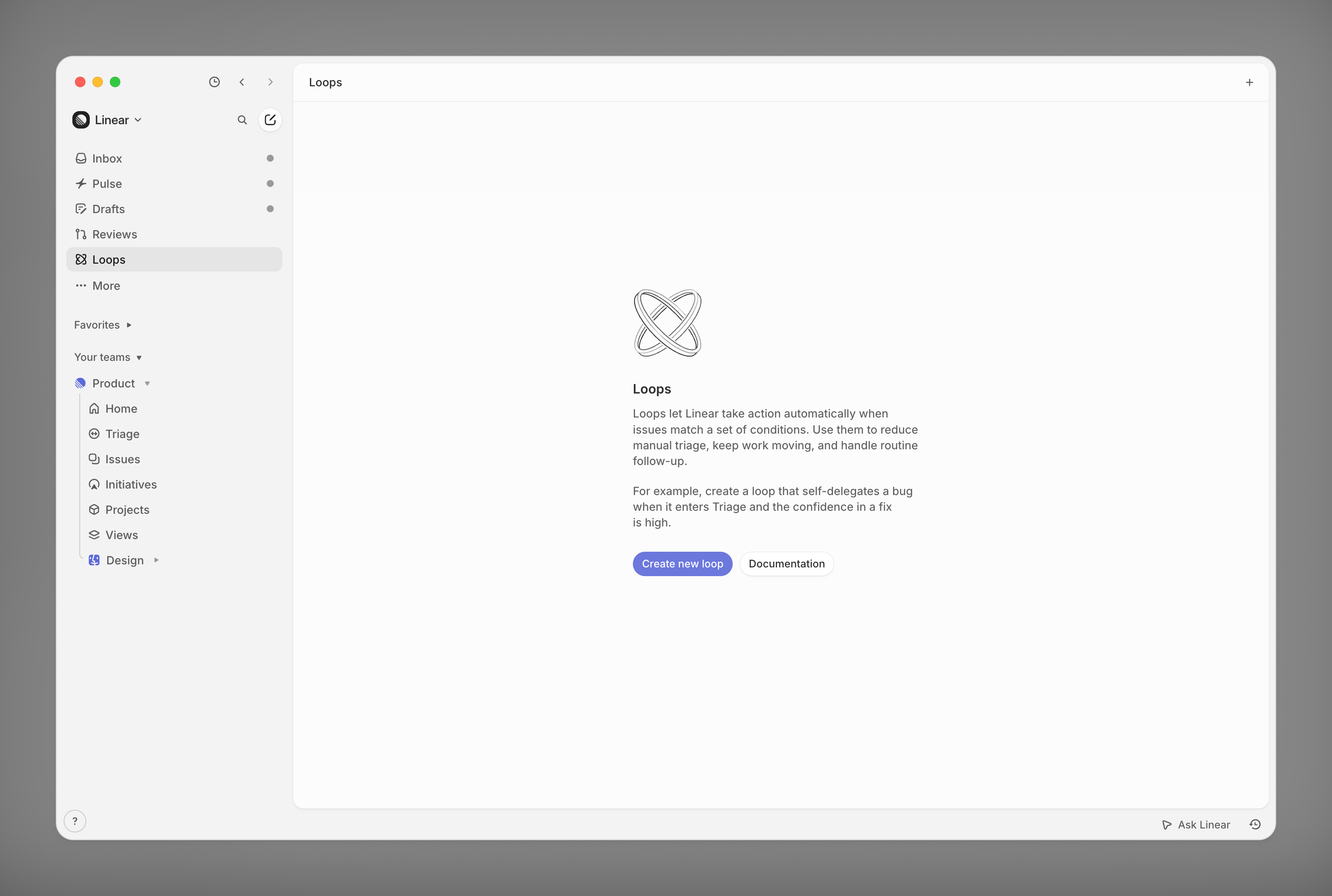Click the Triage icon
Image resolution: width=1332 pixels, height=896 pixels.
94,434
